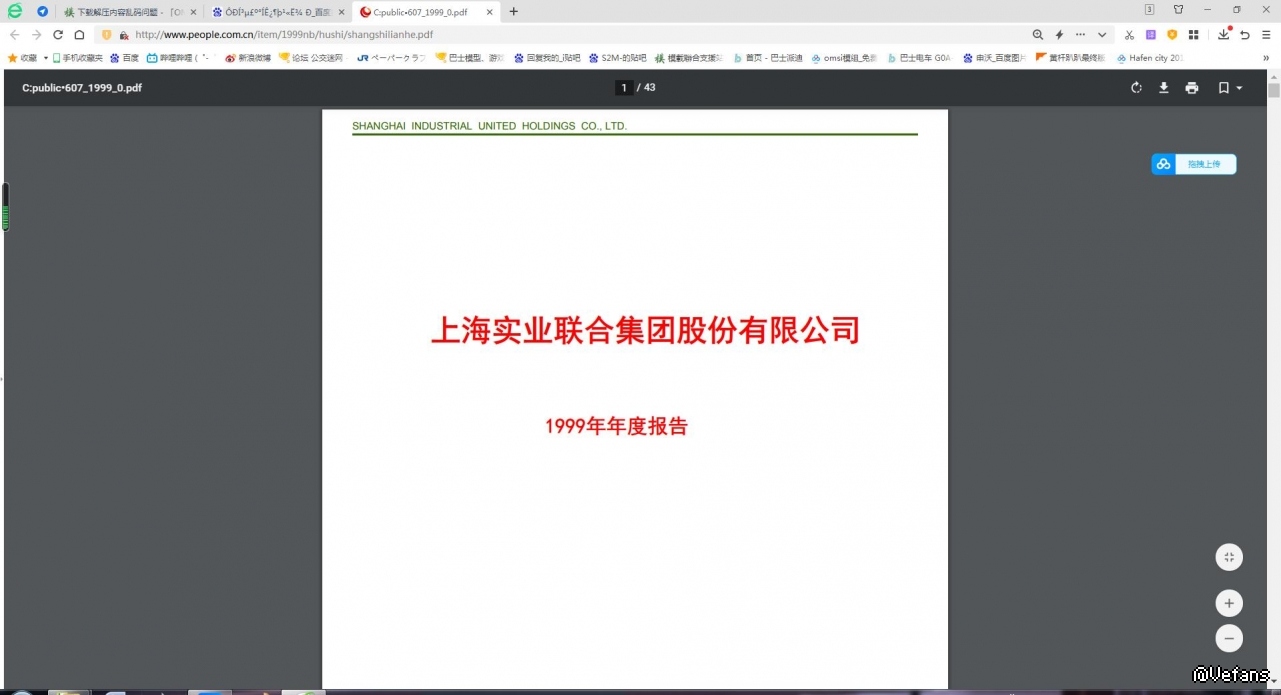This screenshot has width=1281, height=695.
Task: Zoom out using the minus button
Action: tap(1229, 638)
